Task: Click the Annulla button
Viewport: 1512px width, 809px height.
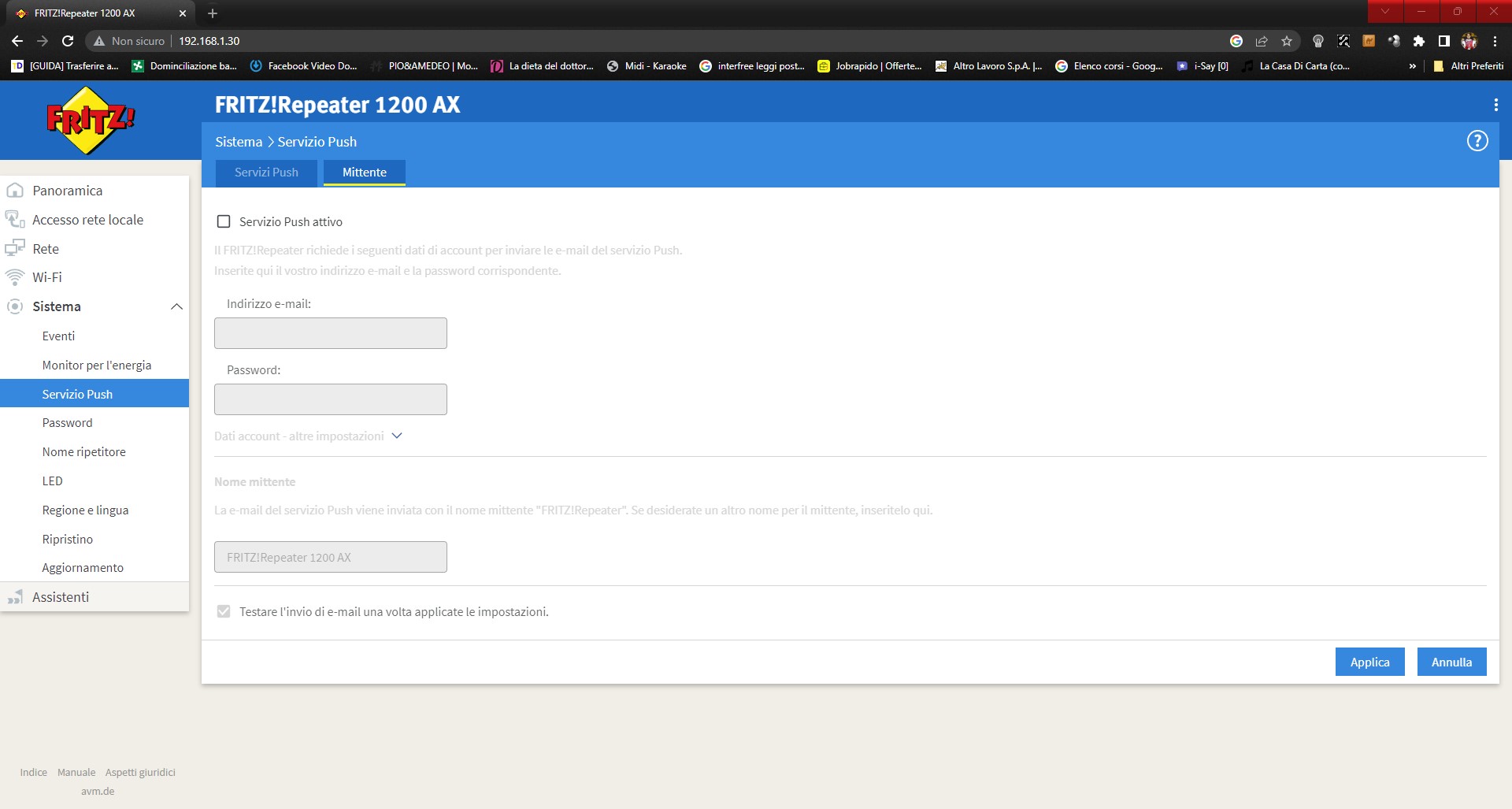Action: [x=1452, y=662]
